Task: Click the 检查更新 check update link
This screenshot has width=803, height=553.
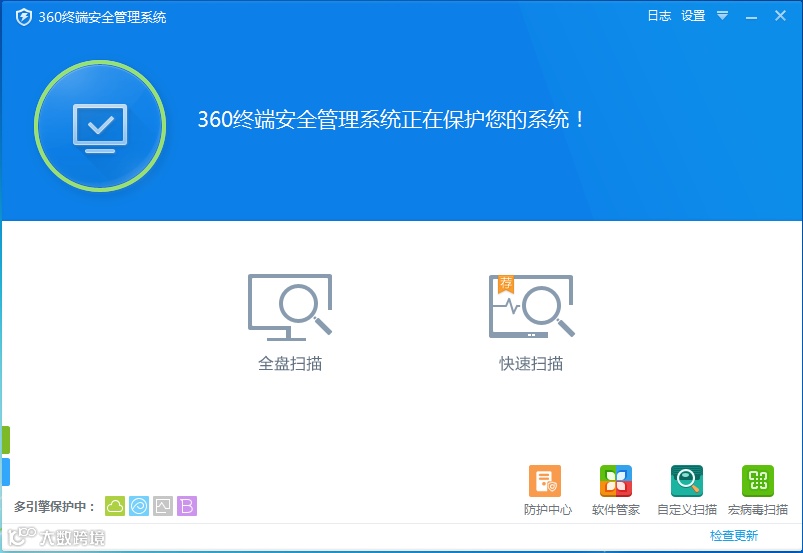Action: (x=733, y=536)
